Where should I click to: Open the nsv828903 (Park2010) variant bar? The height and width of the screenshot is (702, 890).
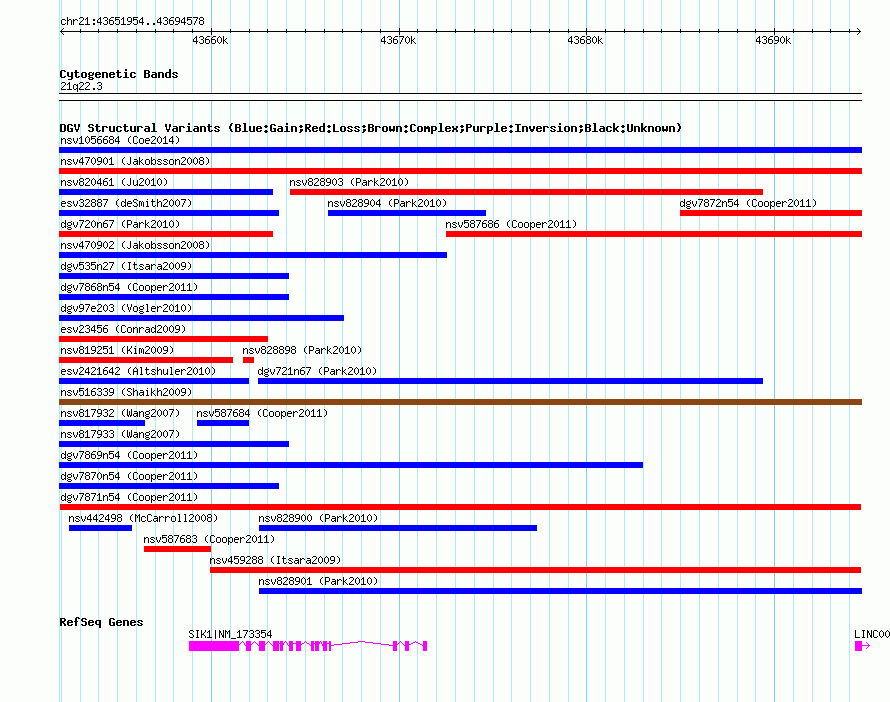click(526, 192)
